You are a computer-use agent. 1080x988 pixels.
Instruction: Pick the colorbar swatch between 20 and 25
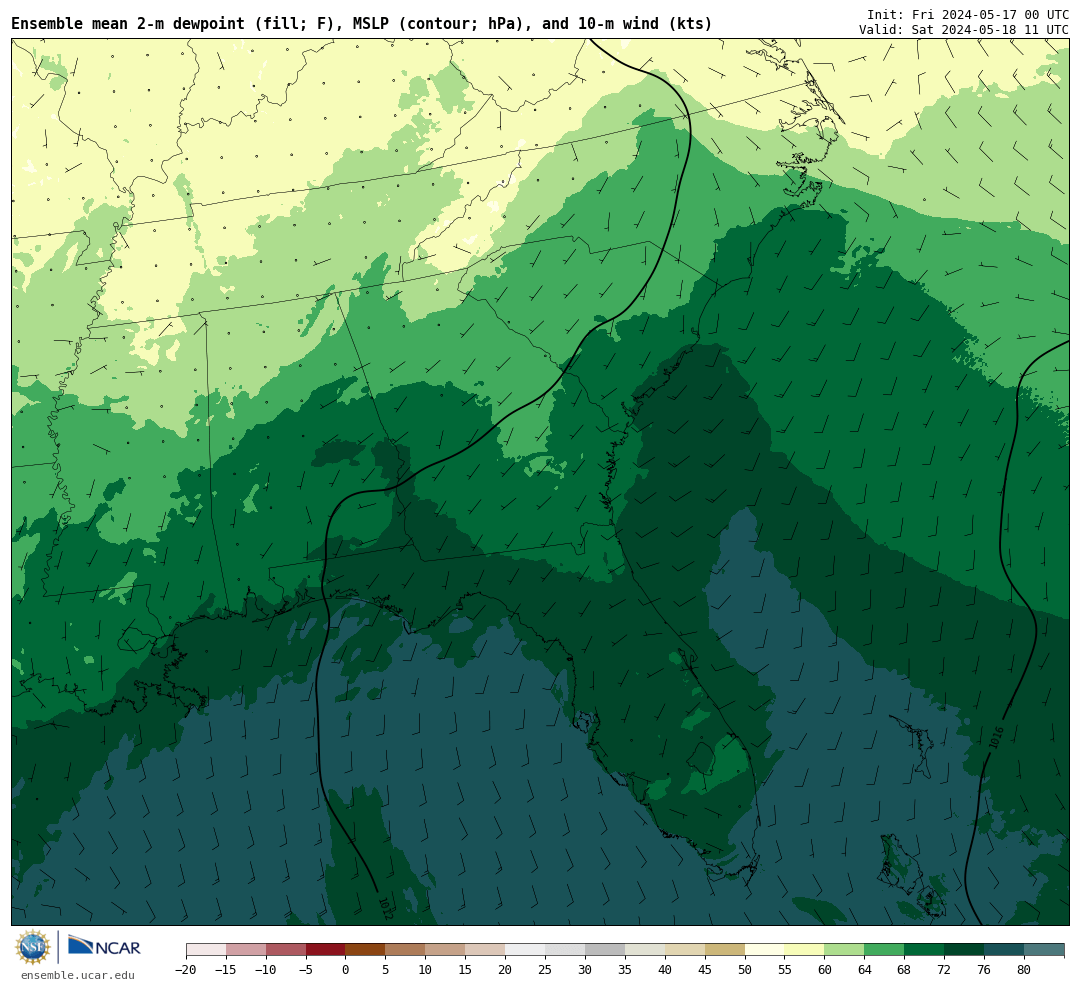tap(525, 950)
